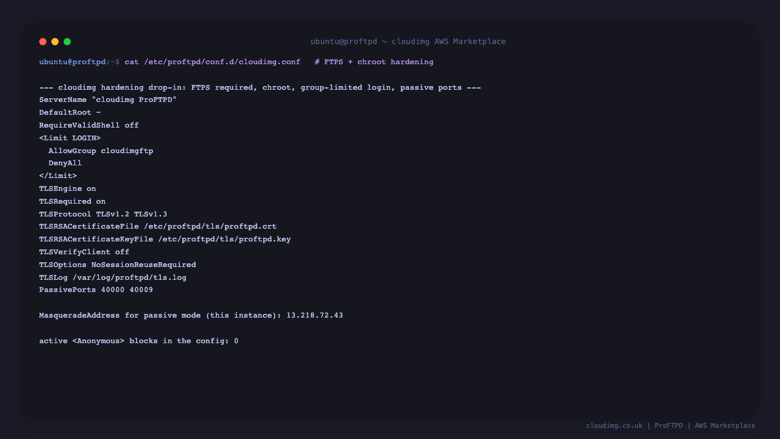Image resolution: width=780 pixels, height=439 pixels.
Task: Click the TLSOptions NoSessionReuseRequired line
Action: pyautogui.click(x=117, y=264)
